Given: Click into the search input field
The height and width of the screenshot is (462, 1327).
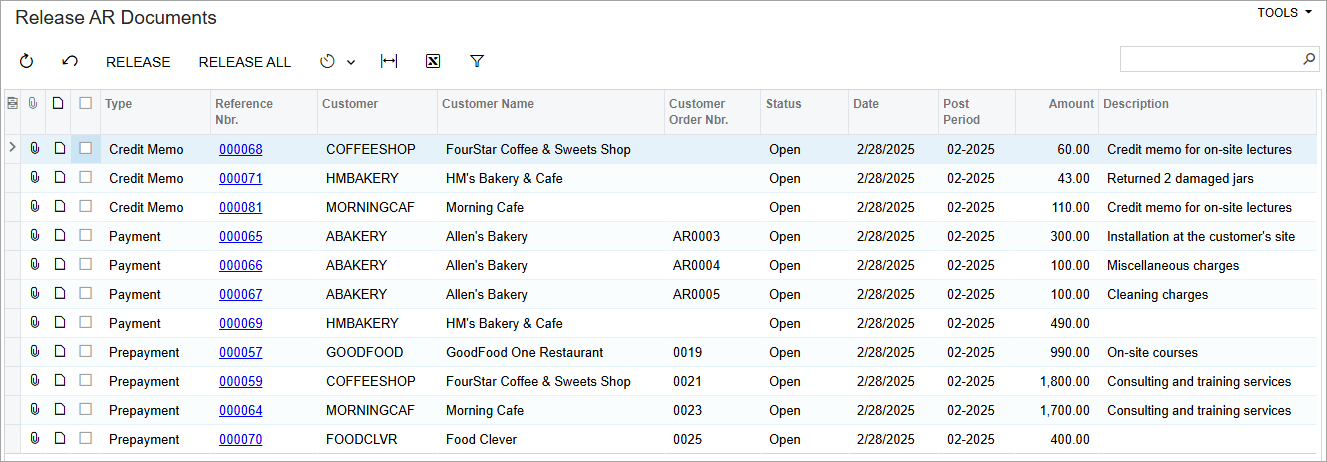Looking at the screenshot, I should pos(1208,60).
